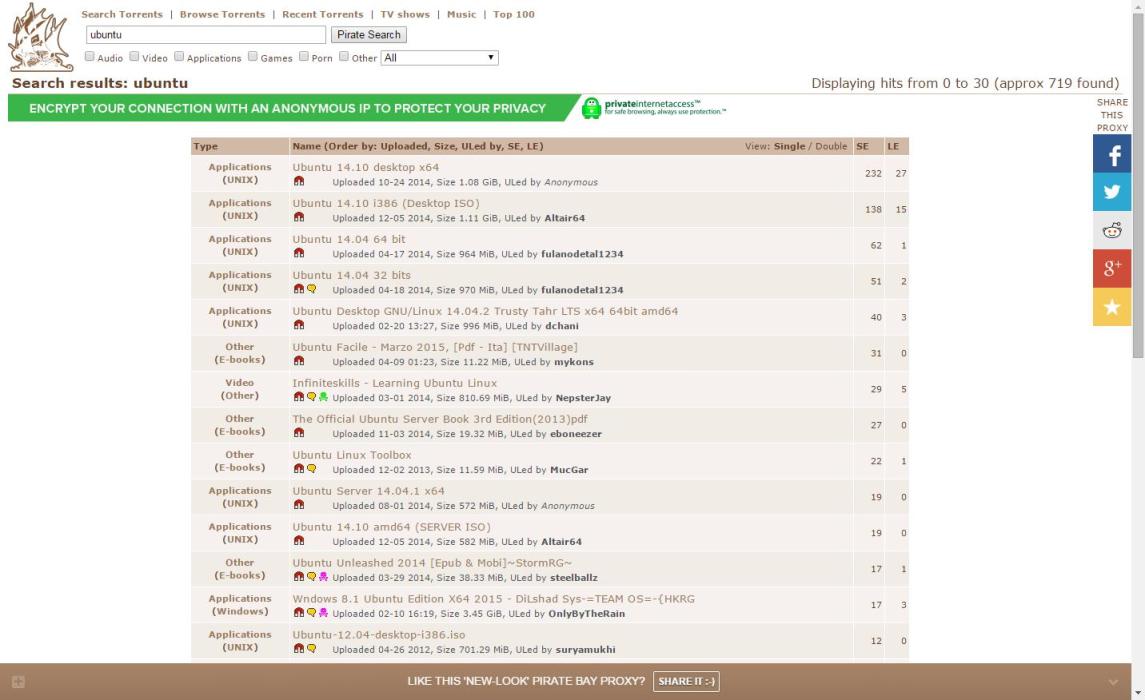Click pink trusted skull for Ubuntu Unleashed 2014

(x=323, y=577)
